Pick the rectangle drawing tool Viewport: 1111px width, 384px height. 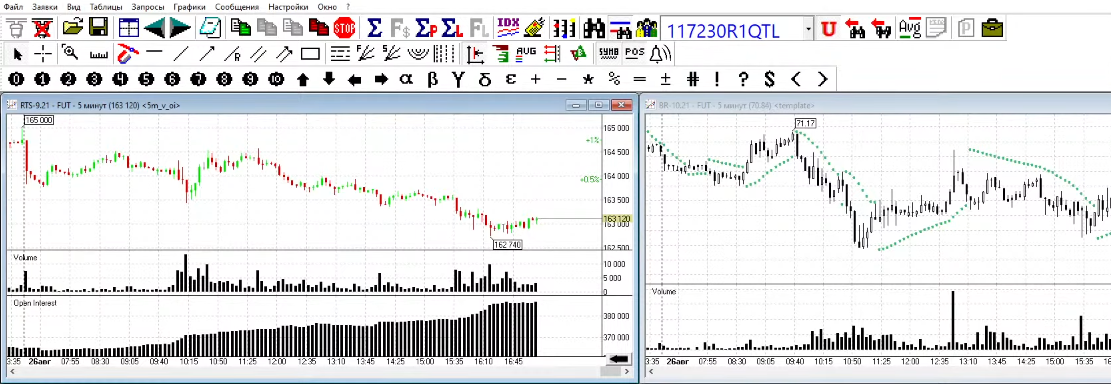pos(310,54)
